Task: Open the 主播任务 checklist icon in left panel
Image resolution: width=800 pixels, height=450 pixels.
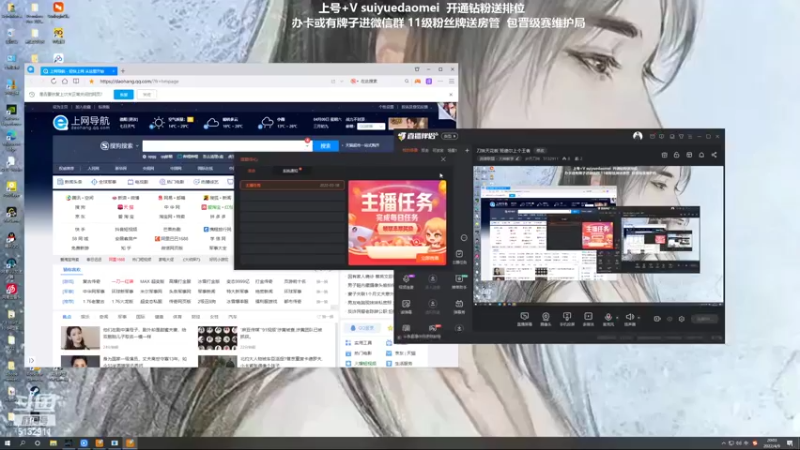Action: [x=459, y=256]
